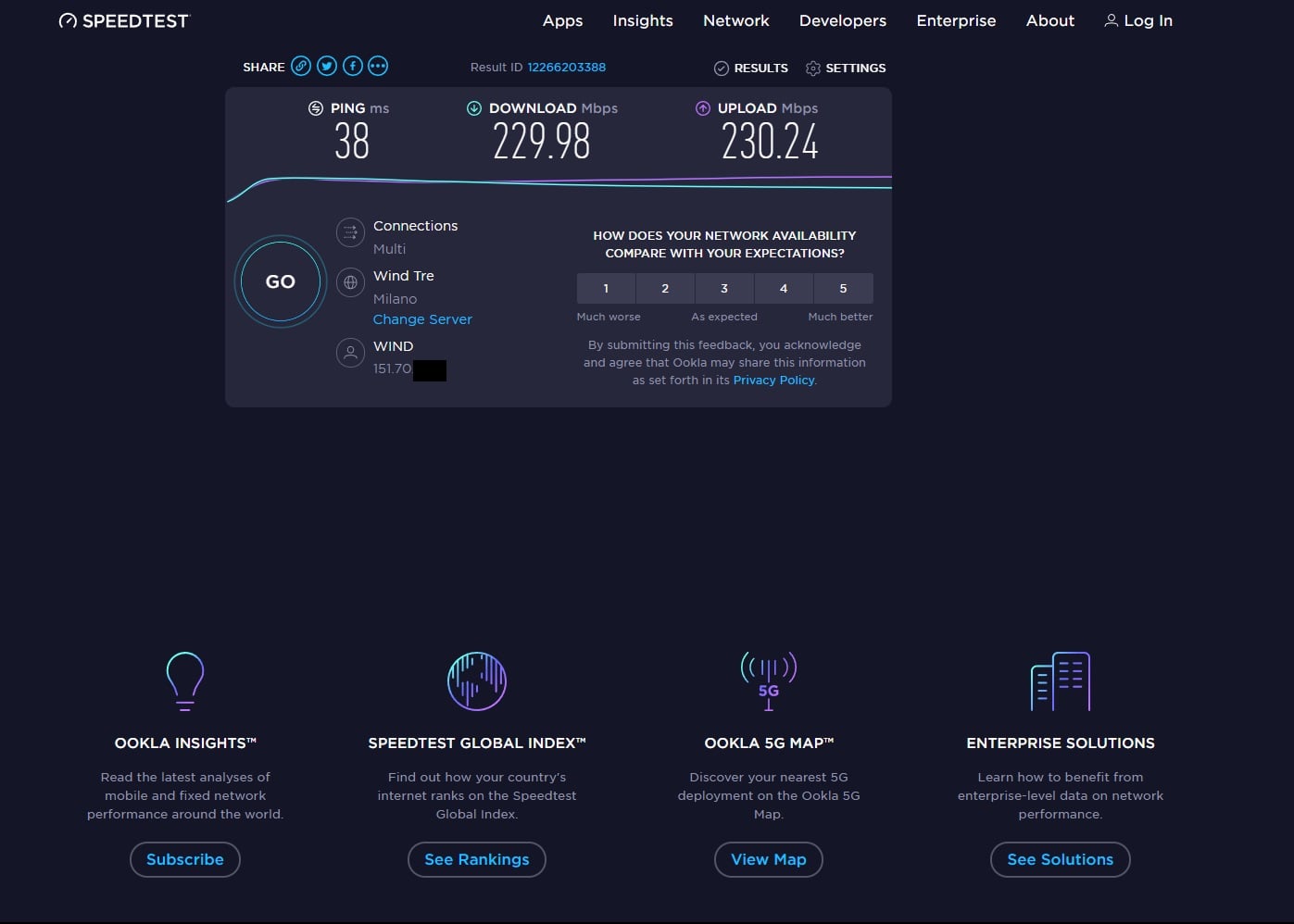Image resolution: width=1294 pixels, height=924 pixels.
Task: Click Change Server link
Action: pyautogui.click(x=422, y=319)
